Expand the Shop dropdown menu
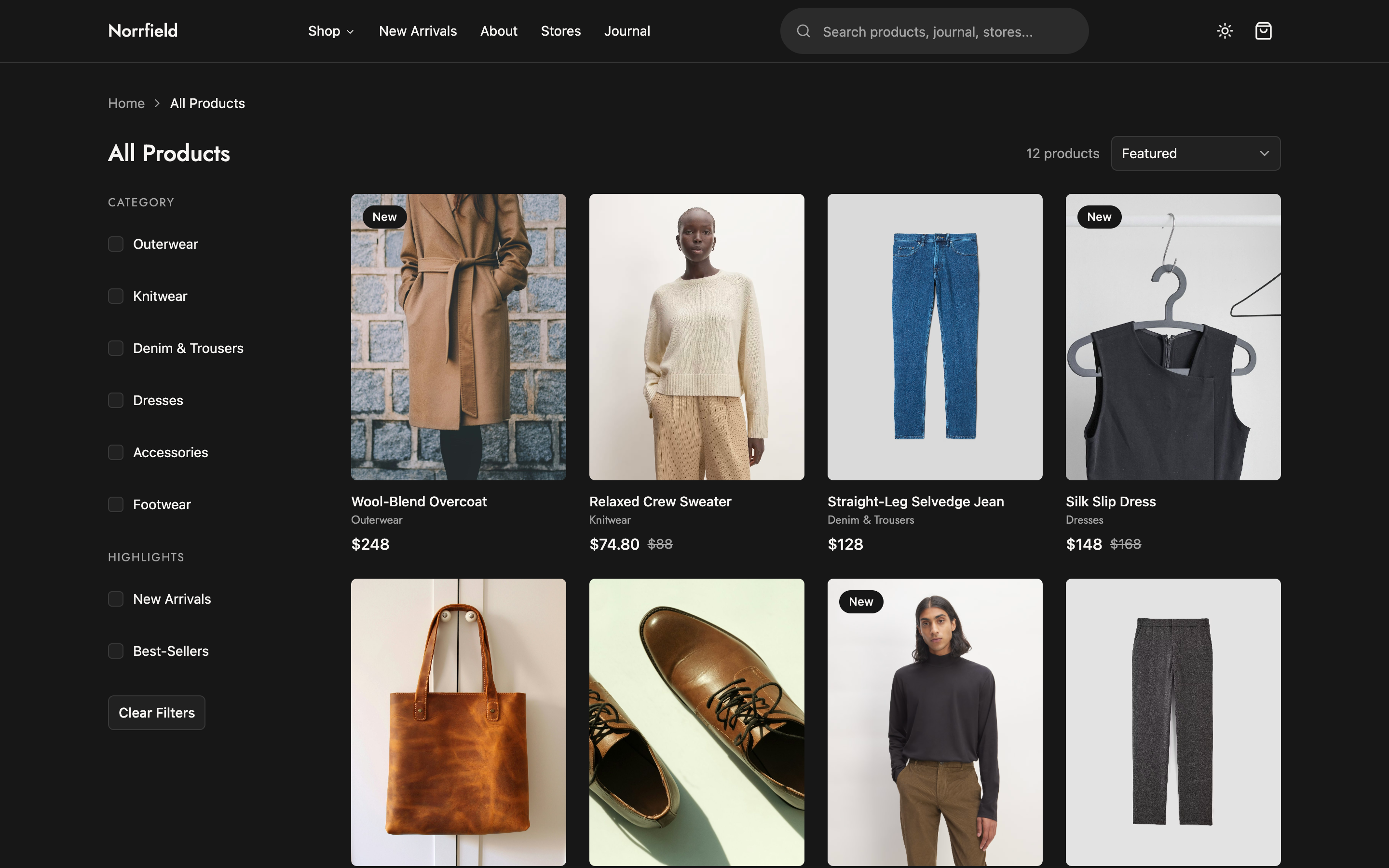The image size is (1389, 868). [x=331, y=31]
